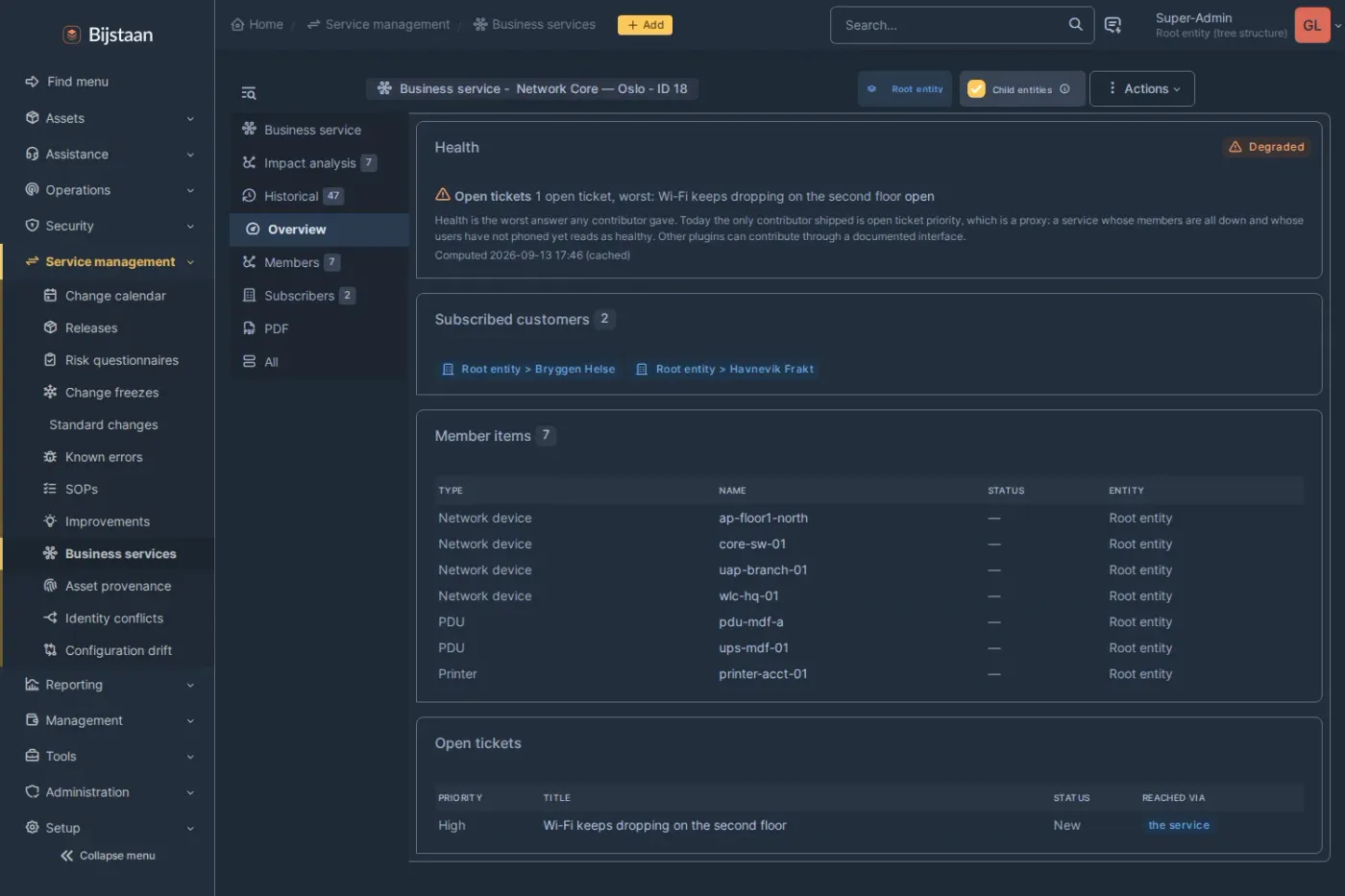Click the Child entities info icon
Viewport: 1345px width, 896px height.
click(x=1064, y=89)
